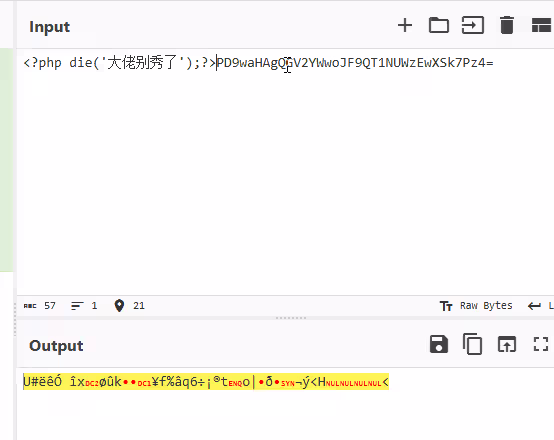The image size is (554, 440).
Task: Click the green recipe panel edge
Action: click(x=6, y=160)
